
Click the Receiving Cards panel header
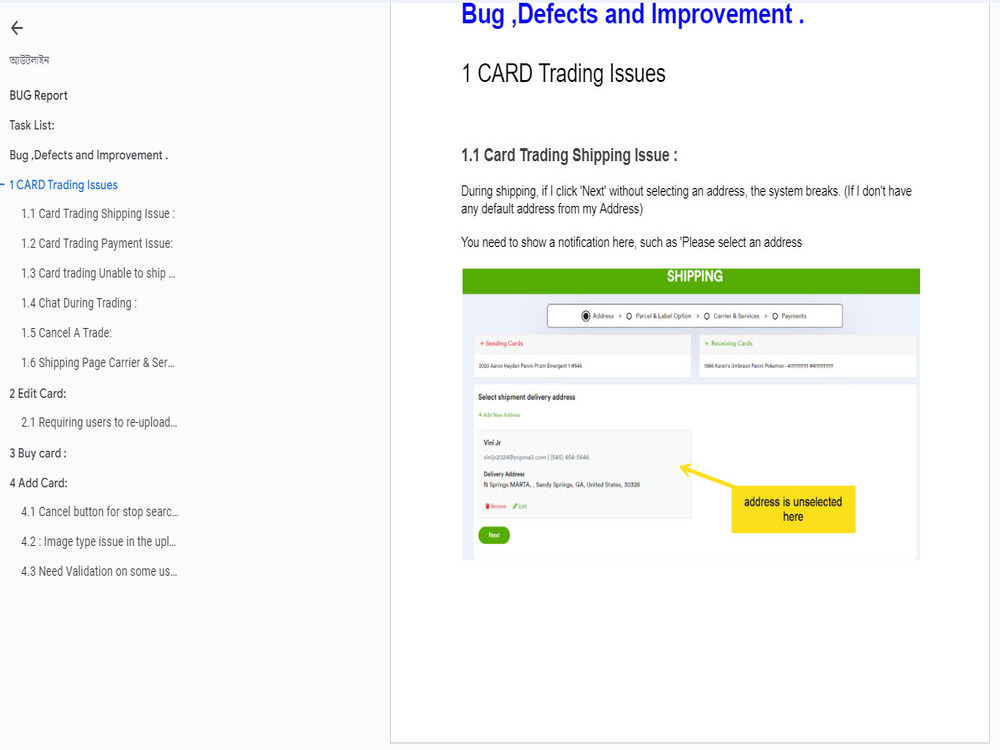pyautogui.click(x=807, y=344)
